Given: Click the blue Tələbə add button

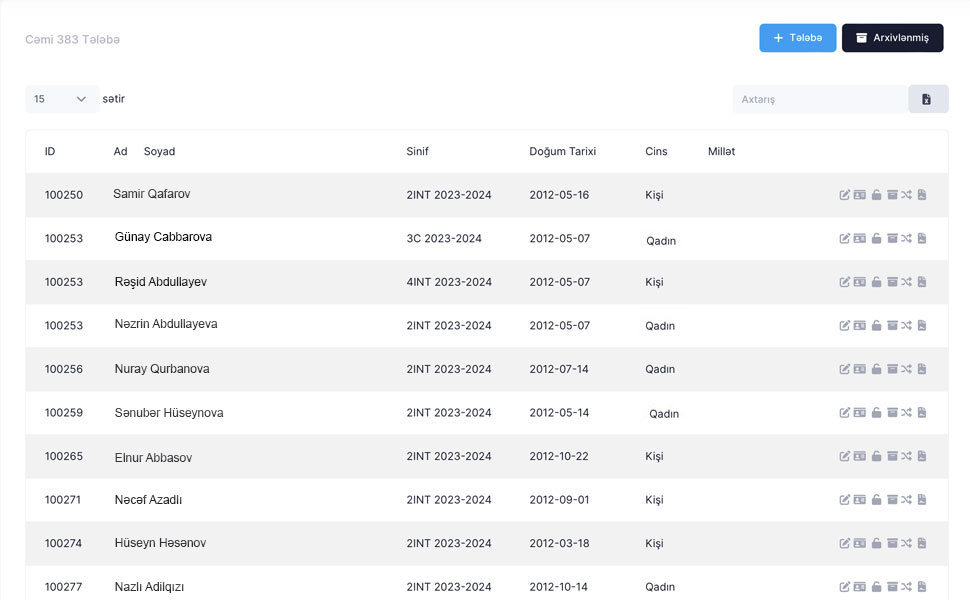Looking at the screenshot, I should [x=797, y=38].
